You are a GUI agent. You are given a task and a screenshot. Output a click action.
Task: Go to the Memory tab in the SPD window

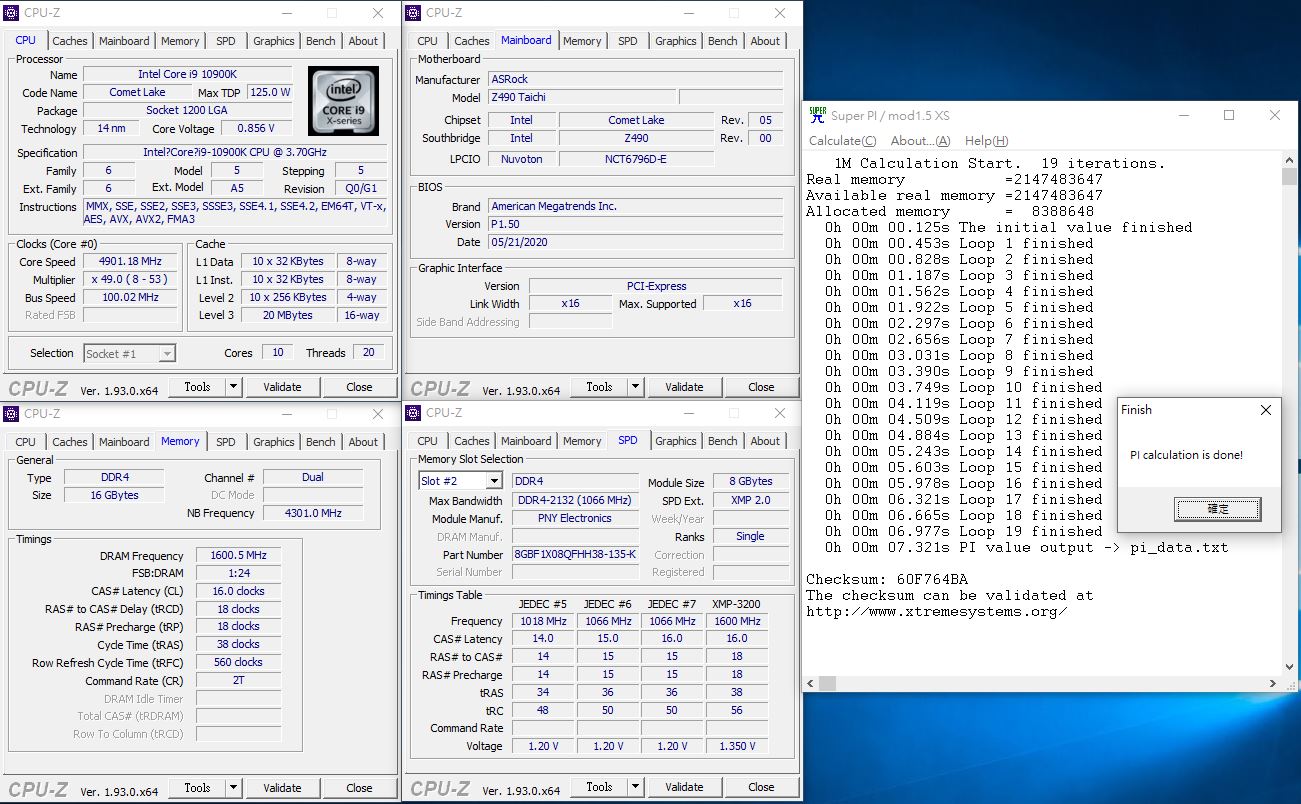tap(582, 441)
